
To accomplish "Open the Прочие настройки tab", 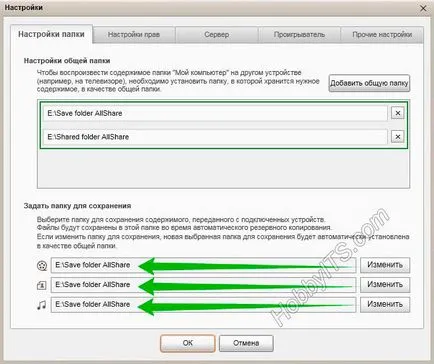I will tap(382, 35).
